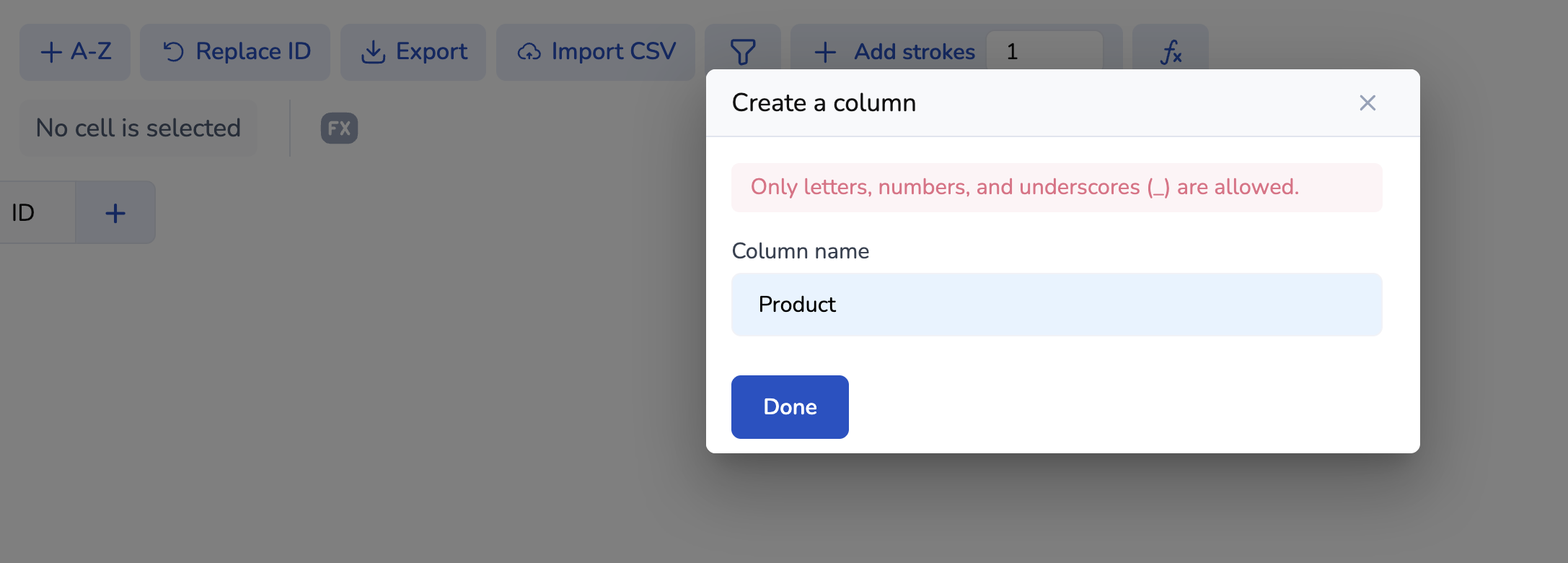Image resolution: width=1568 pixels, height=563 pixels.
Task: Close the Create a column dialog
Action: click(1367, 103)
